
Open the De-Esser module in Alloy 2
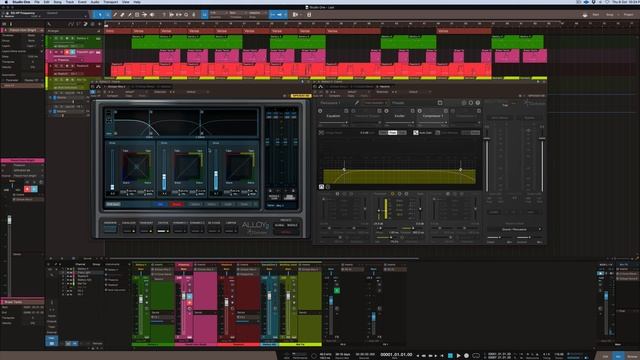214,229
